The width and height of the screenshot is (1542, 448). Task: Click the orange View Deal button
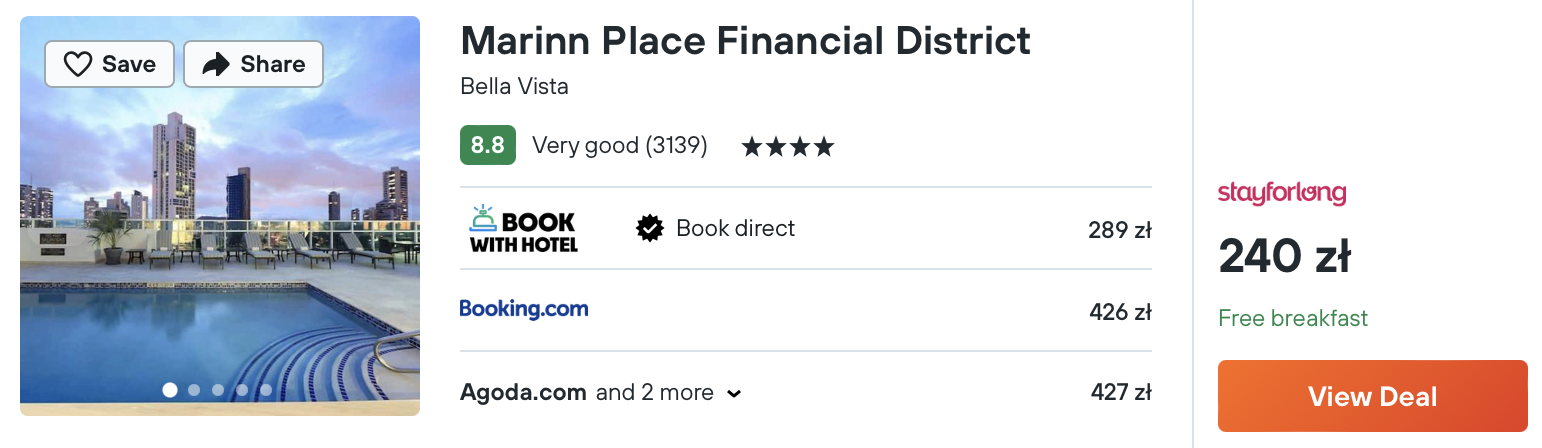coord(1373,396)
